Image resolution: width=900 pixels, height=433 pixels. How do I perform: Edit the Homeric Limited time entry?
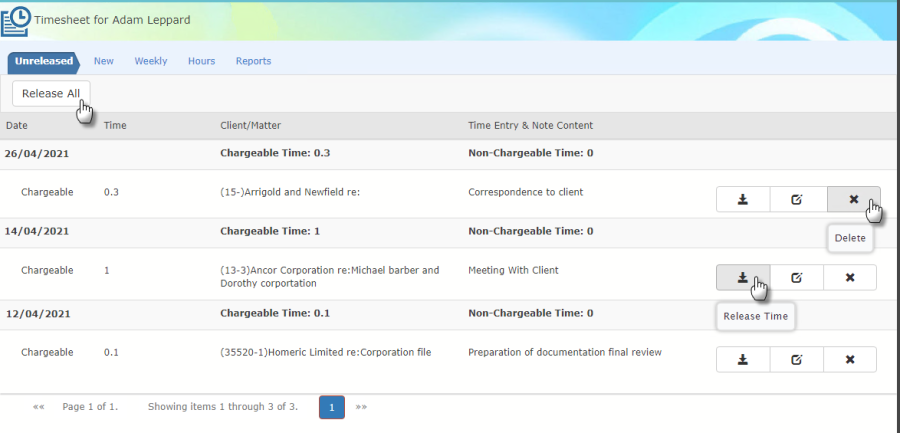click(x=796, y=359)
